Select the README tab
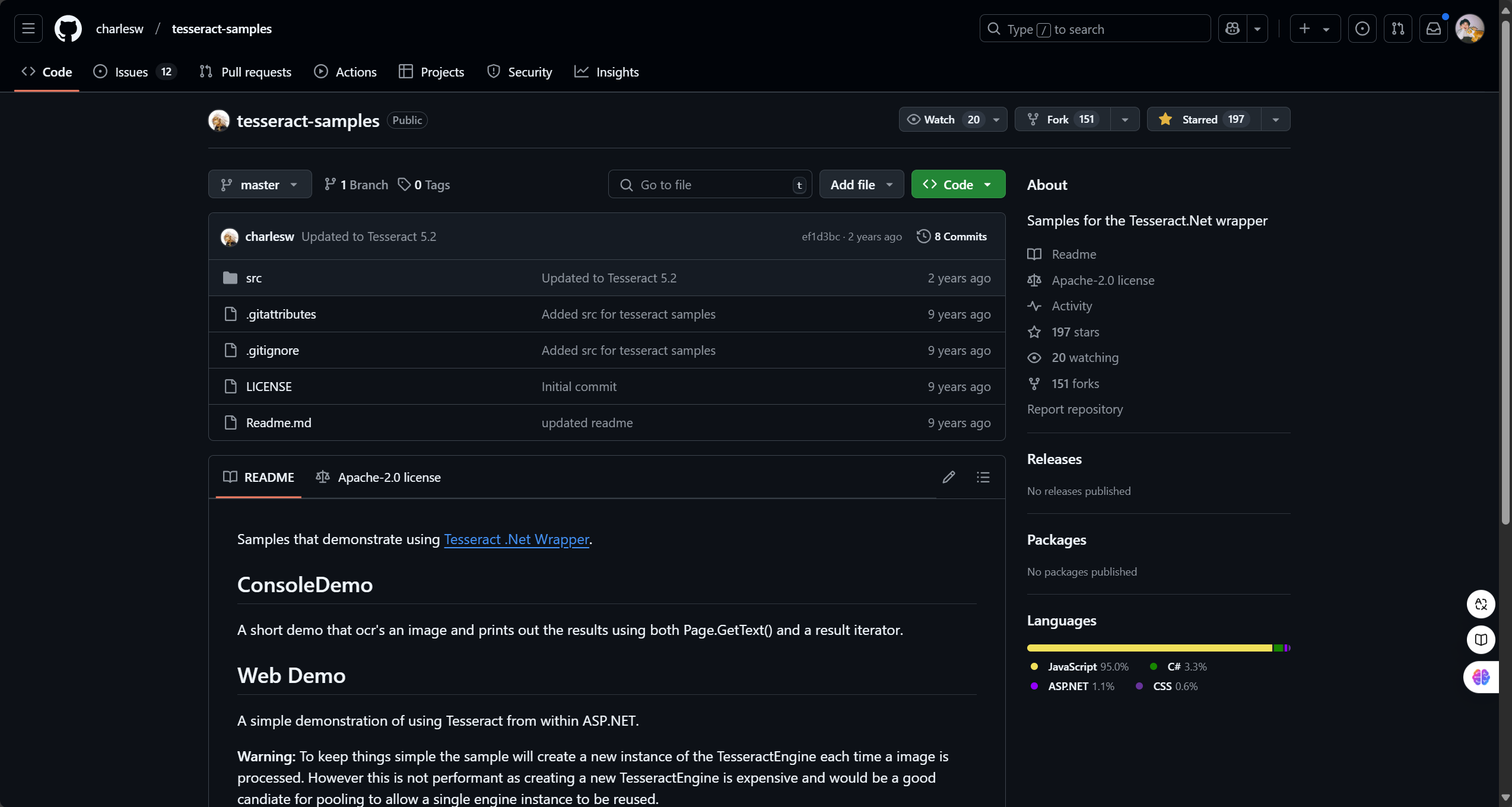 [259, 477]
